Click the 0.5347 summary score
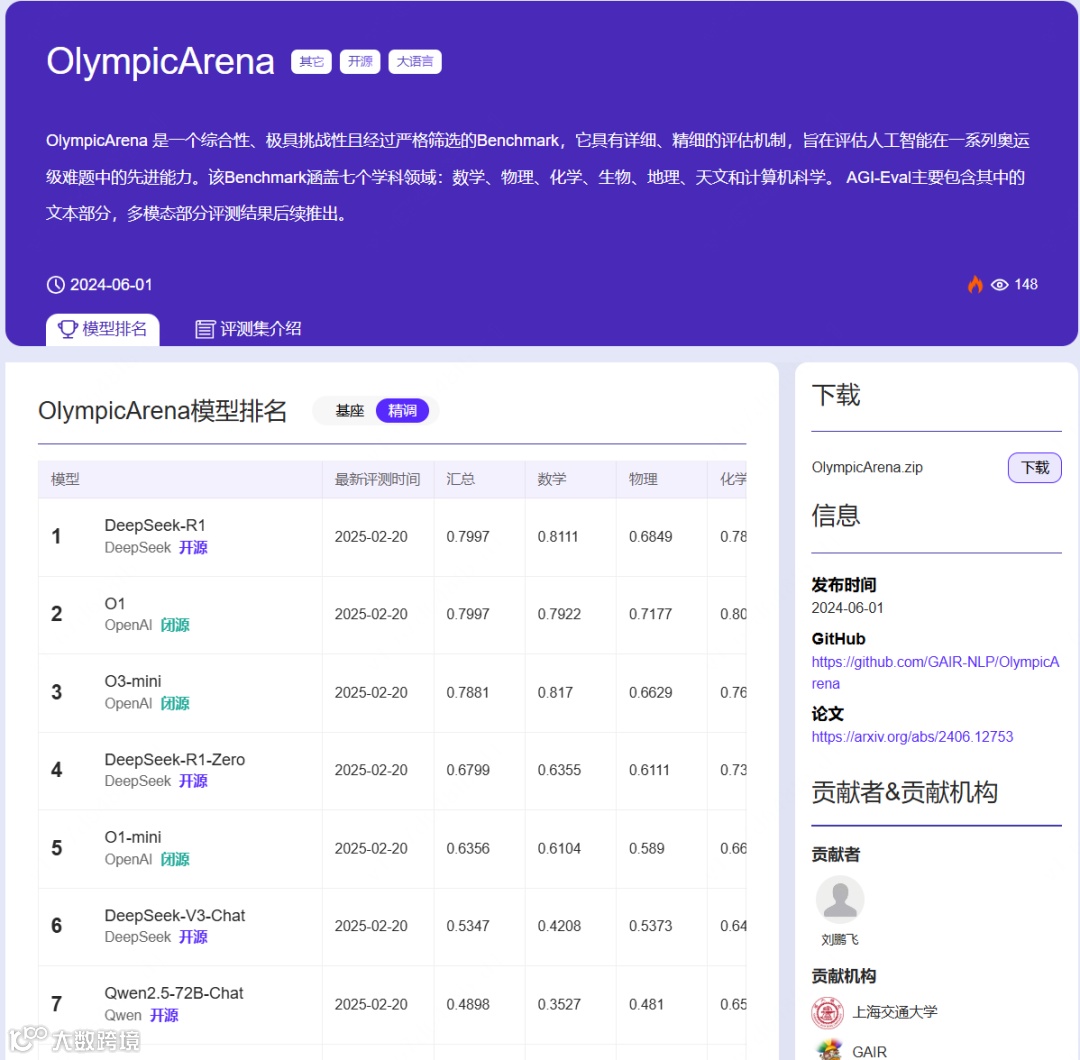 (468, 926)
